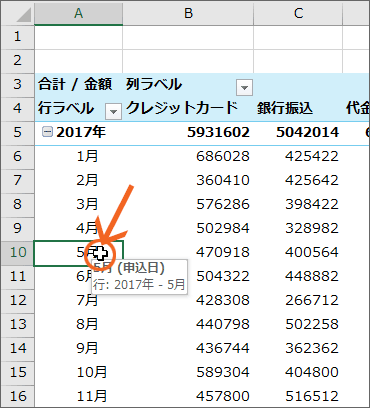Click the 1月 row label
The width and height of the screenshot is (370, 408).
pos(87,156)
